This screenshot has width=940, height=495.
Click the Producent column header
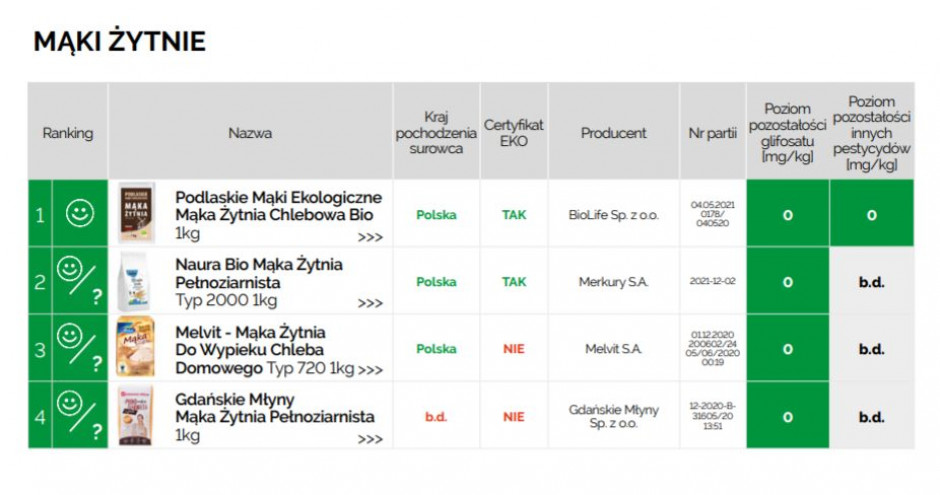(613, 133)
